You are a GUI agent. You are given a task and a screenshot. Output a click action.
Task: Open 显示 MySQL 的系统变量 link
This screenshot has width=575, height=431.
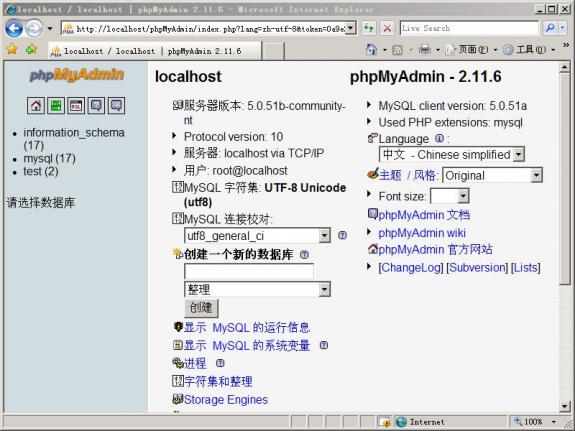247,345
